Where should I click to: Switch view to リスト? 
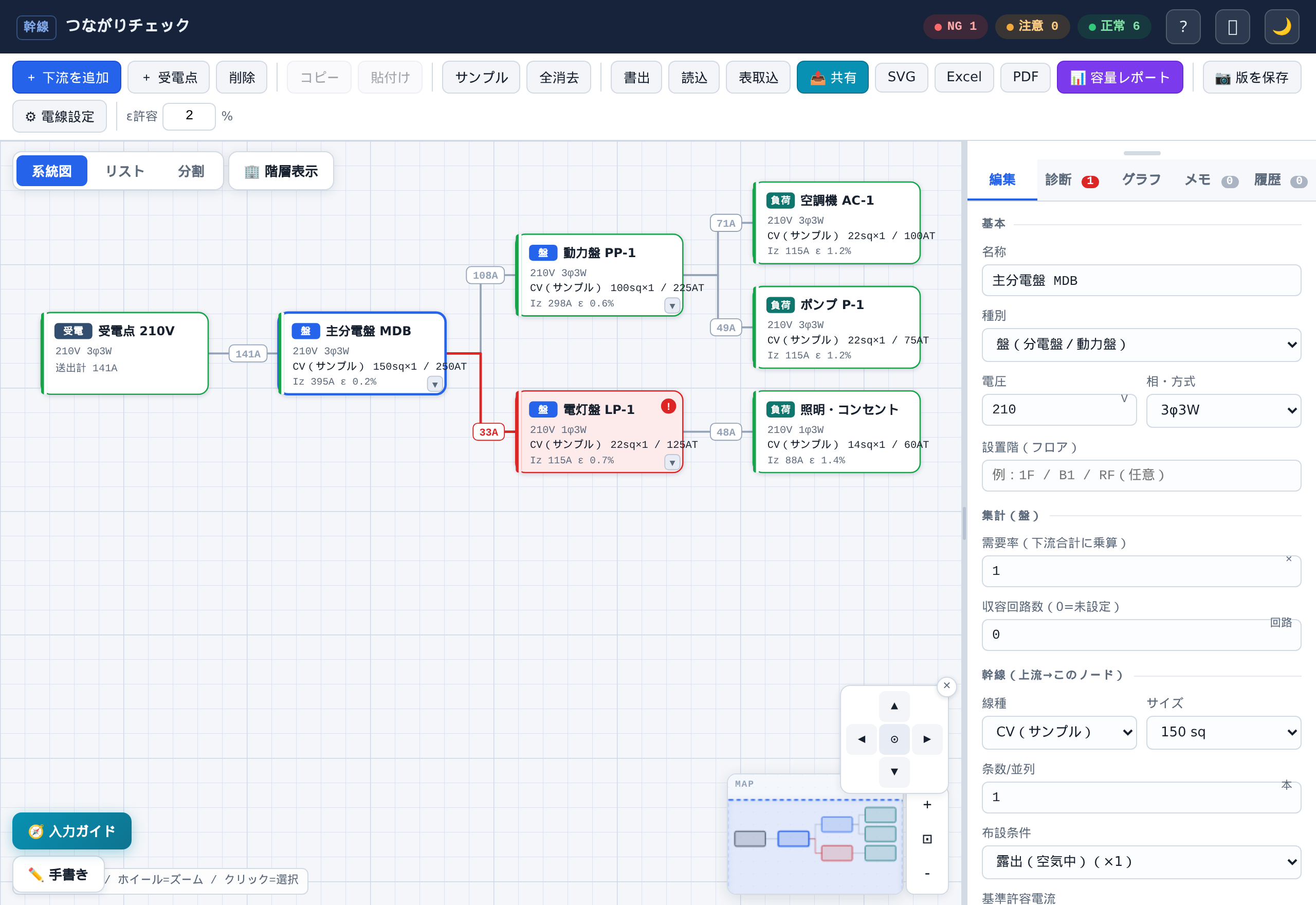(125, 171)
